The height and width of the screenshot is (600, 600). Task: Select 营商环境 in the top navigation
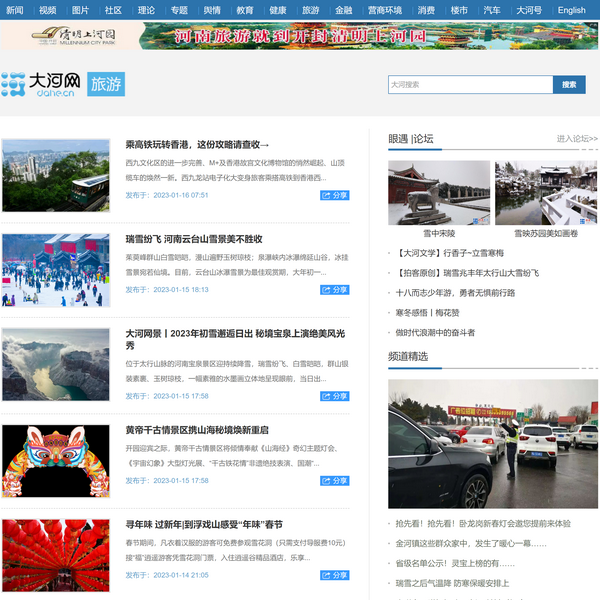pyautogui.click(x=385, y=10)
